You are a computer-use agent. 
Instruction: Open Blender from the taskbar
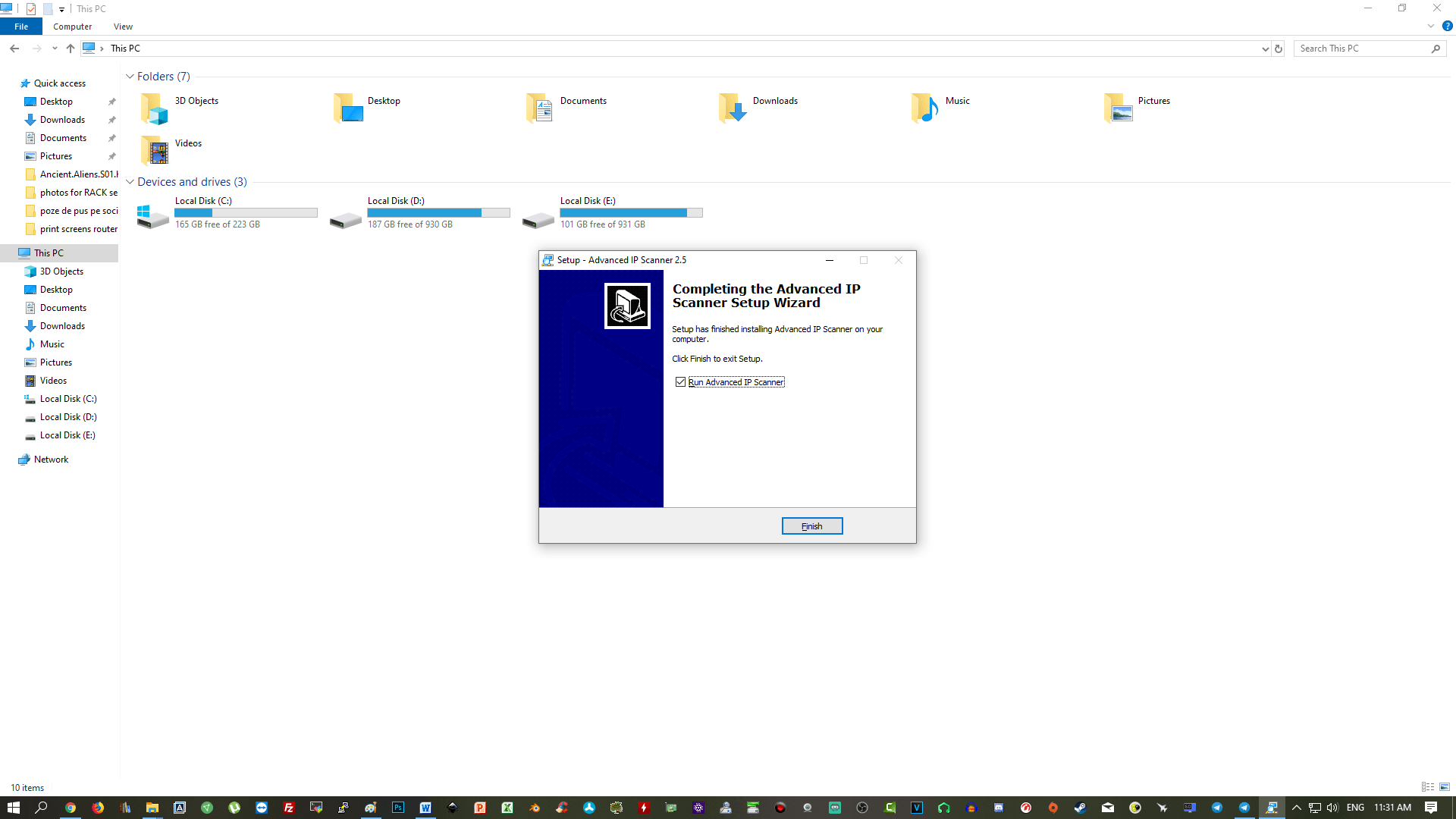click(x=535, y=808)
